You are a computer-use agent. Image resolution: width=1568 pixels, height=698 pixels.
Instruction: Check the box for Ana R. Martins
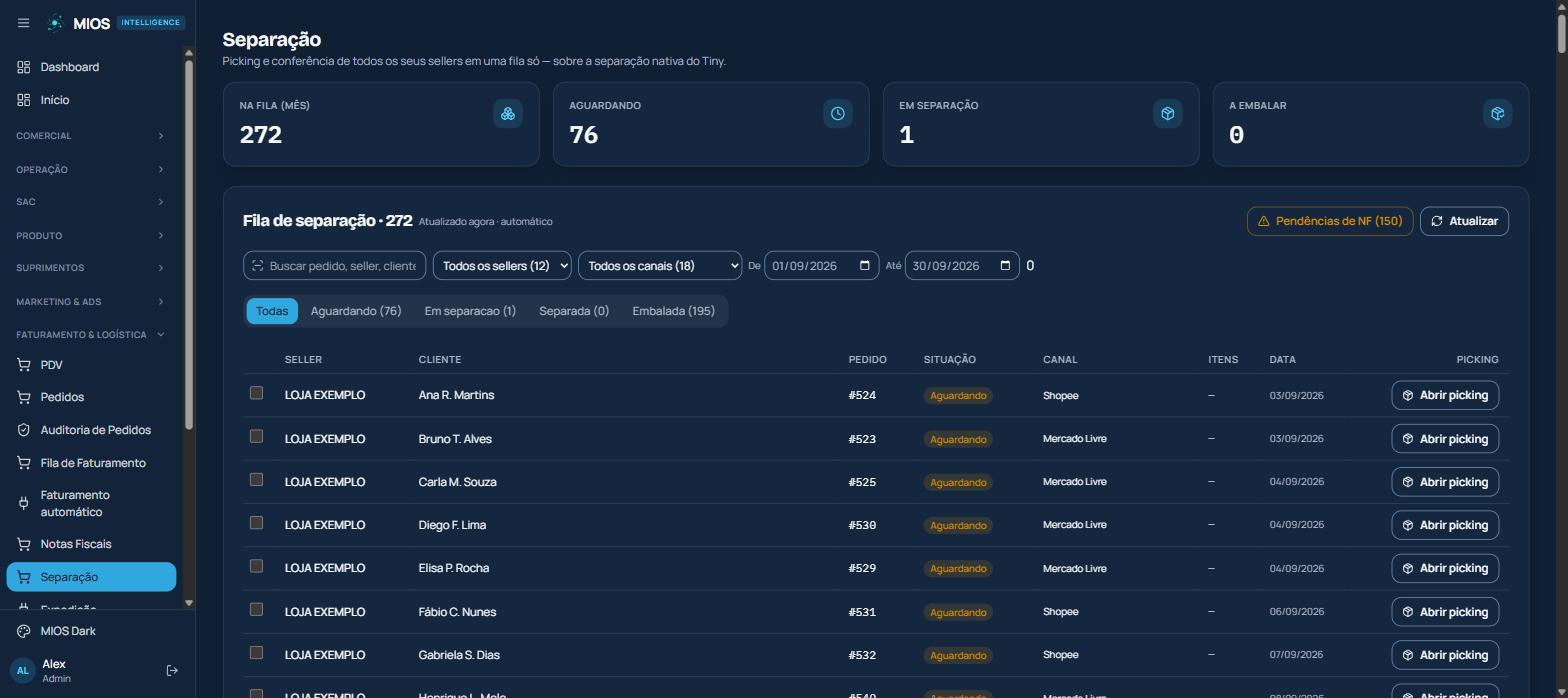pyautogui.click(x=256, y=393)
